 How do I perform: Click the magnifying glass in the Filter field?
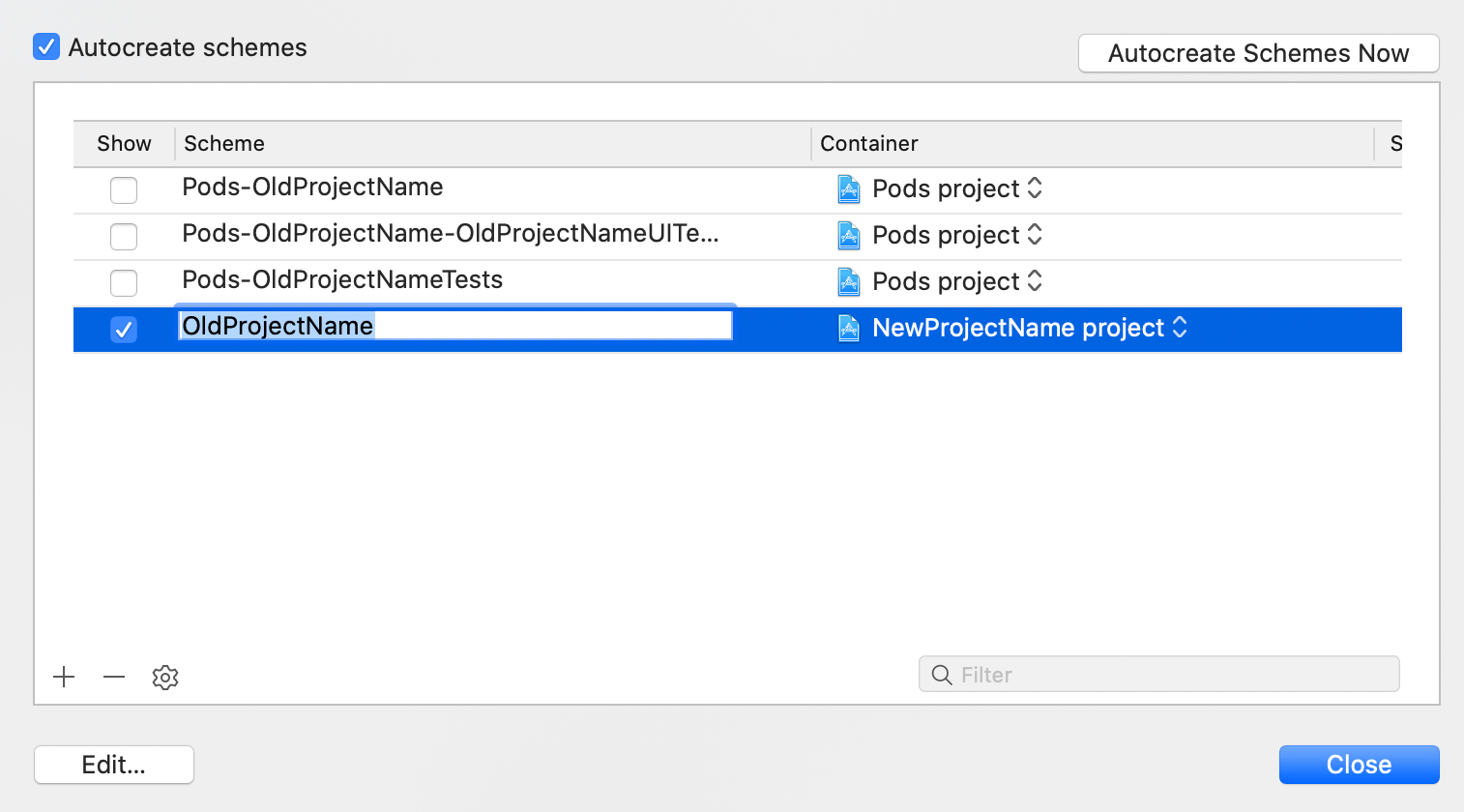941,675
